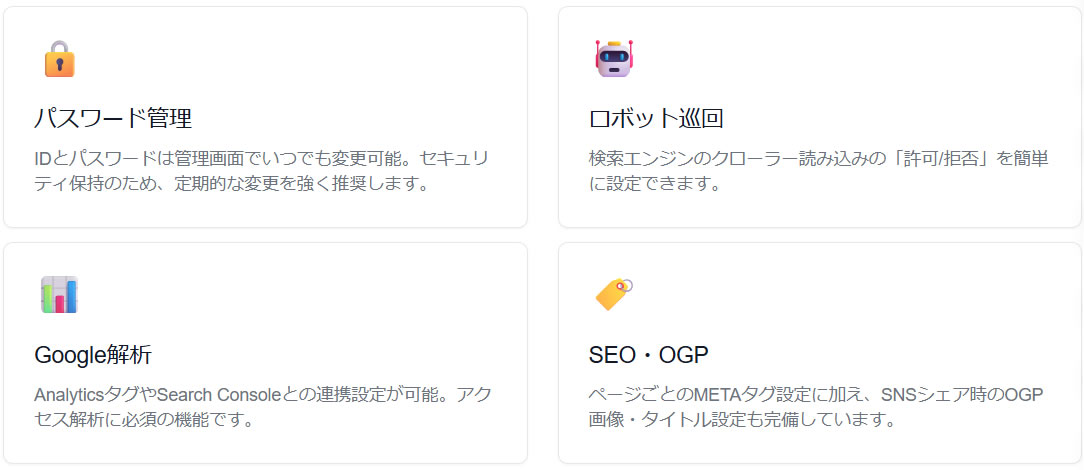
Task: Click the robot head icon
Action: point(615,59)
